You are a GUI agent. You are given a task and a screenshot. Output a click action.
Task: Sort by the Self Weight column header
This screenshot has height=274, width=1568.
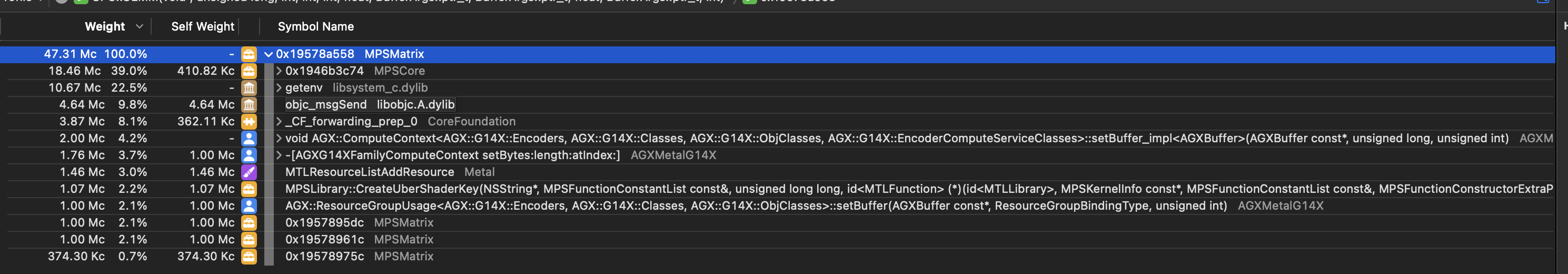coord(202,26)
